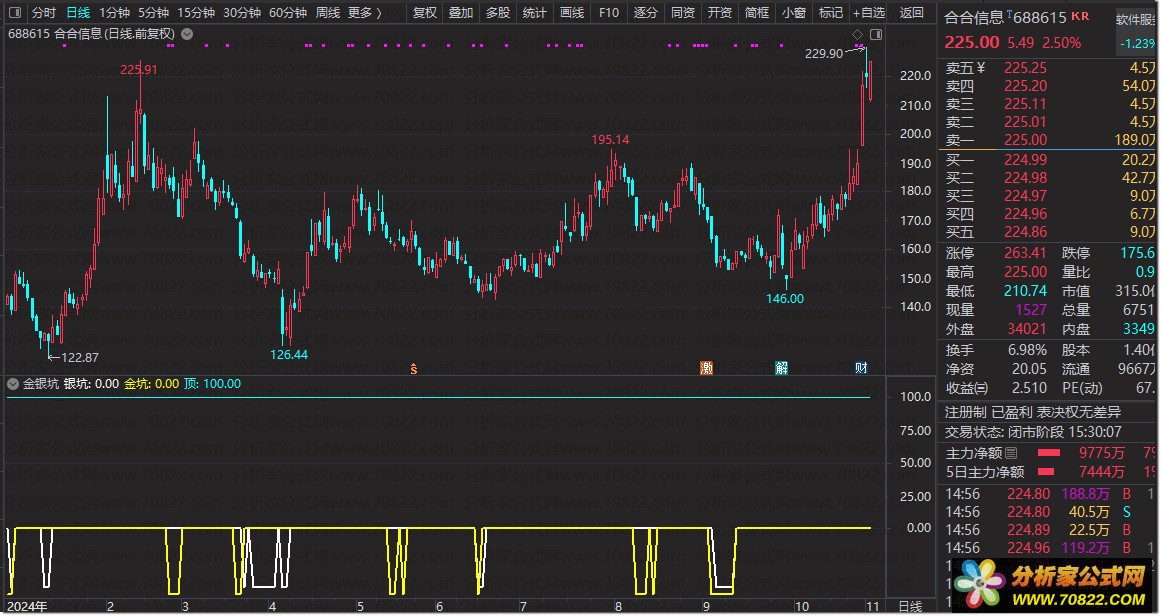Select 卖一 price 225.00
This screenshot has height=616, width=1162.
1026,140
